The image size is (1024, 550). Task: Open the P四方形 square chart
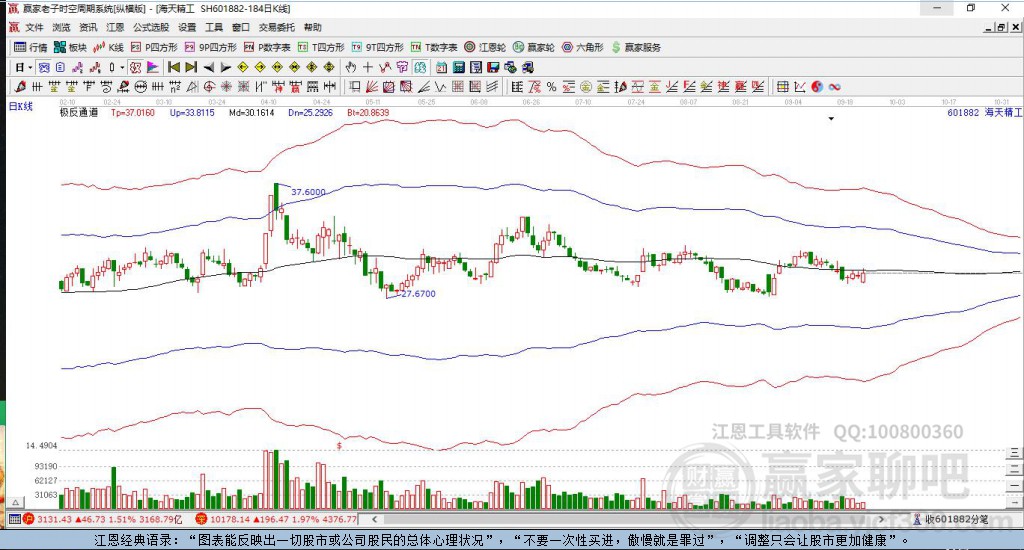[154, 47]
